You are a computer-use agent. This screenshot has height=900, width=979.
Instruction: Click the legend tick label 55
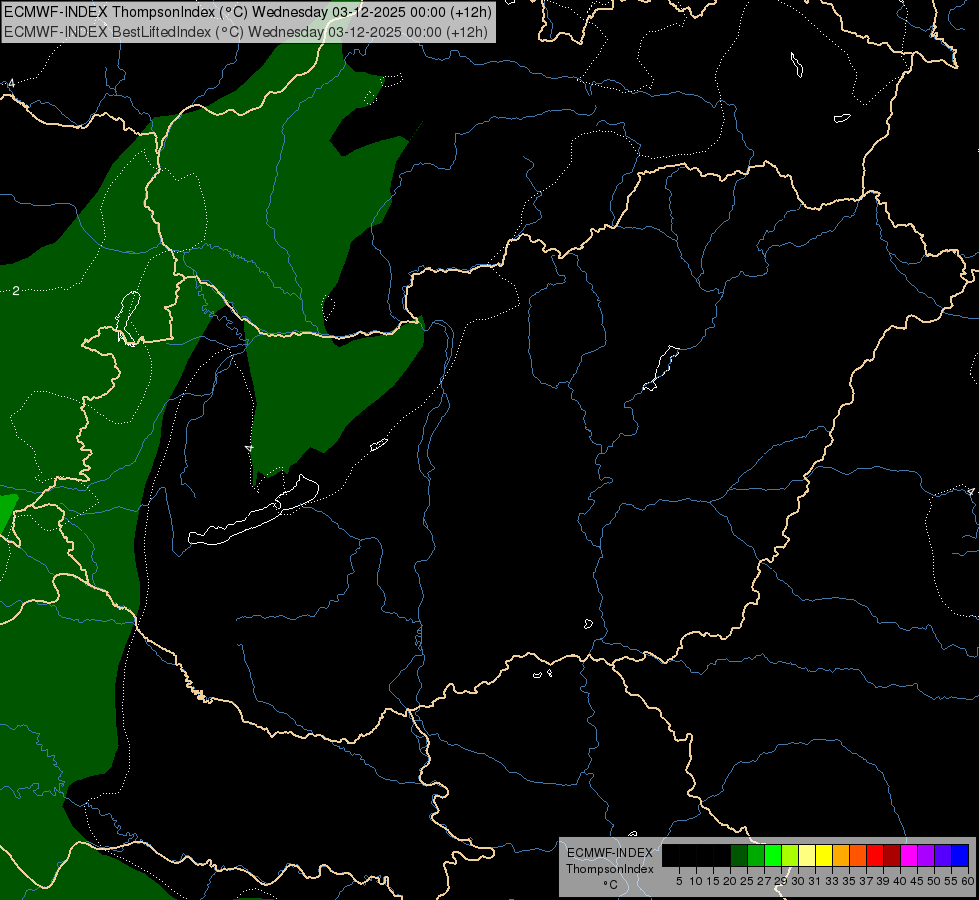(x=951, y=881)
